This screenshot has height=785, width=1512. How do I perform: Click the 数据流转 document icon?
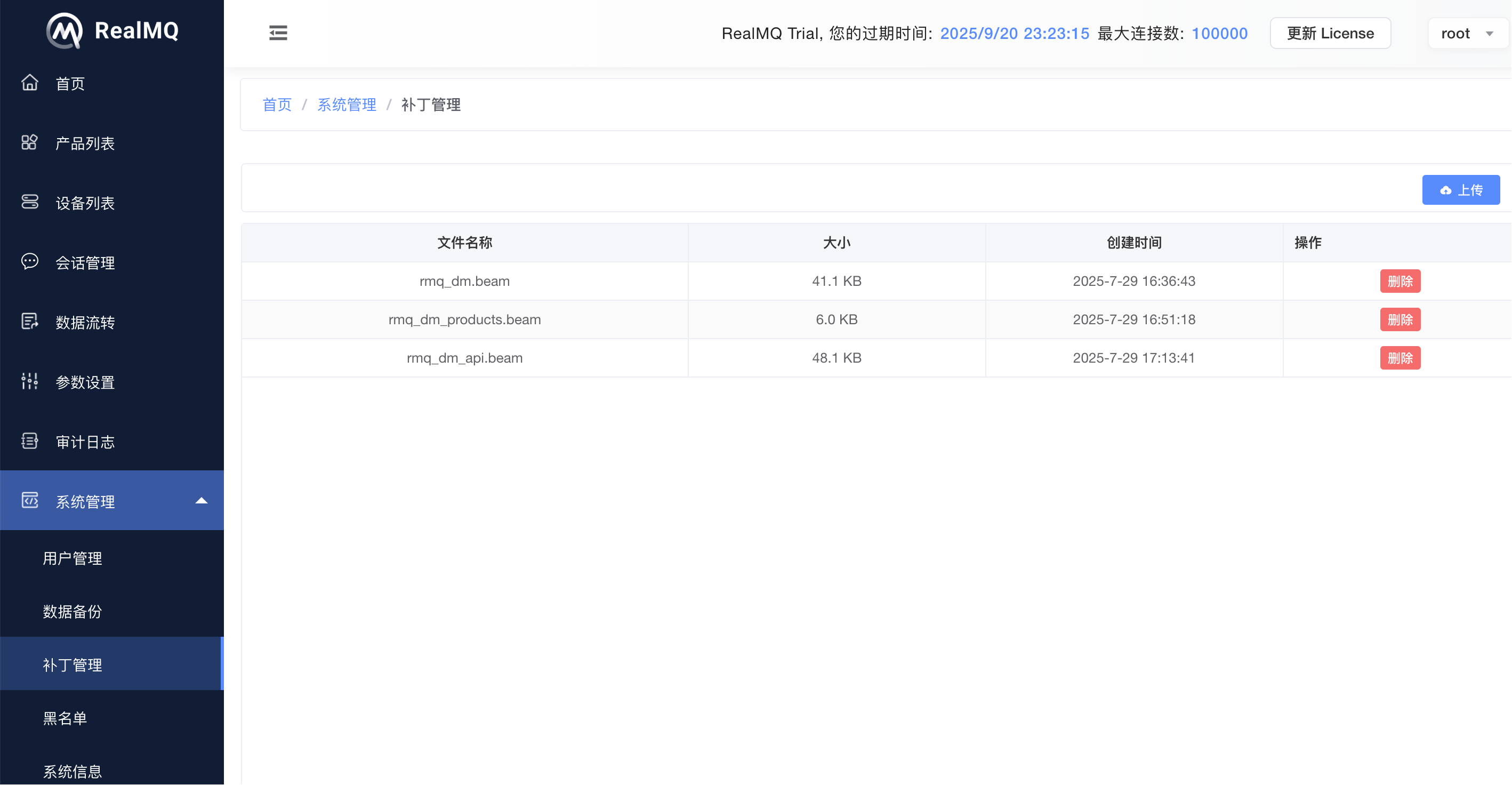point(29,322)
